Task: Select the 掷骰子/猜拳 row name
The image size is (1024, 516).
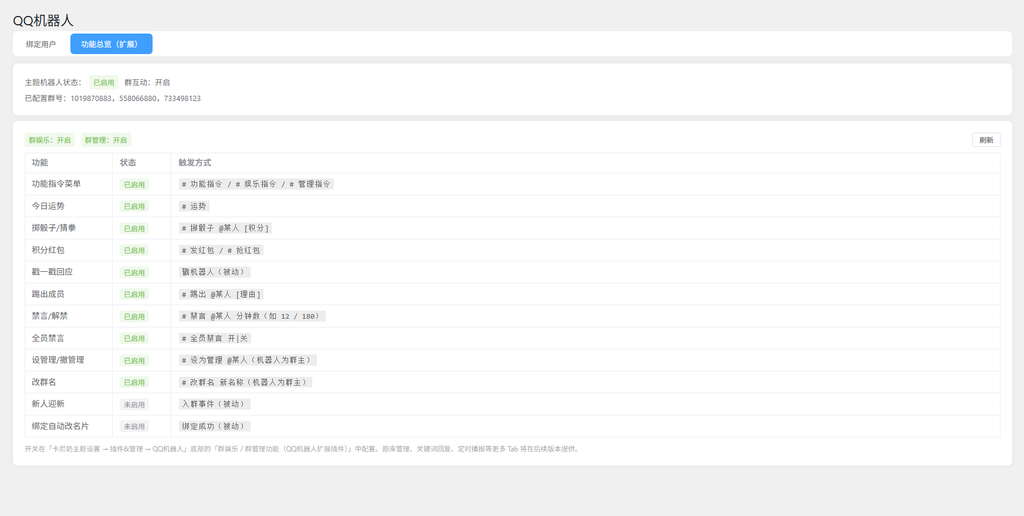Action: click(54, 228)
